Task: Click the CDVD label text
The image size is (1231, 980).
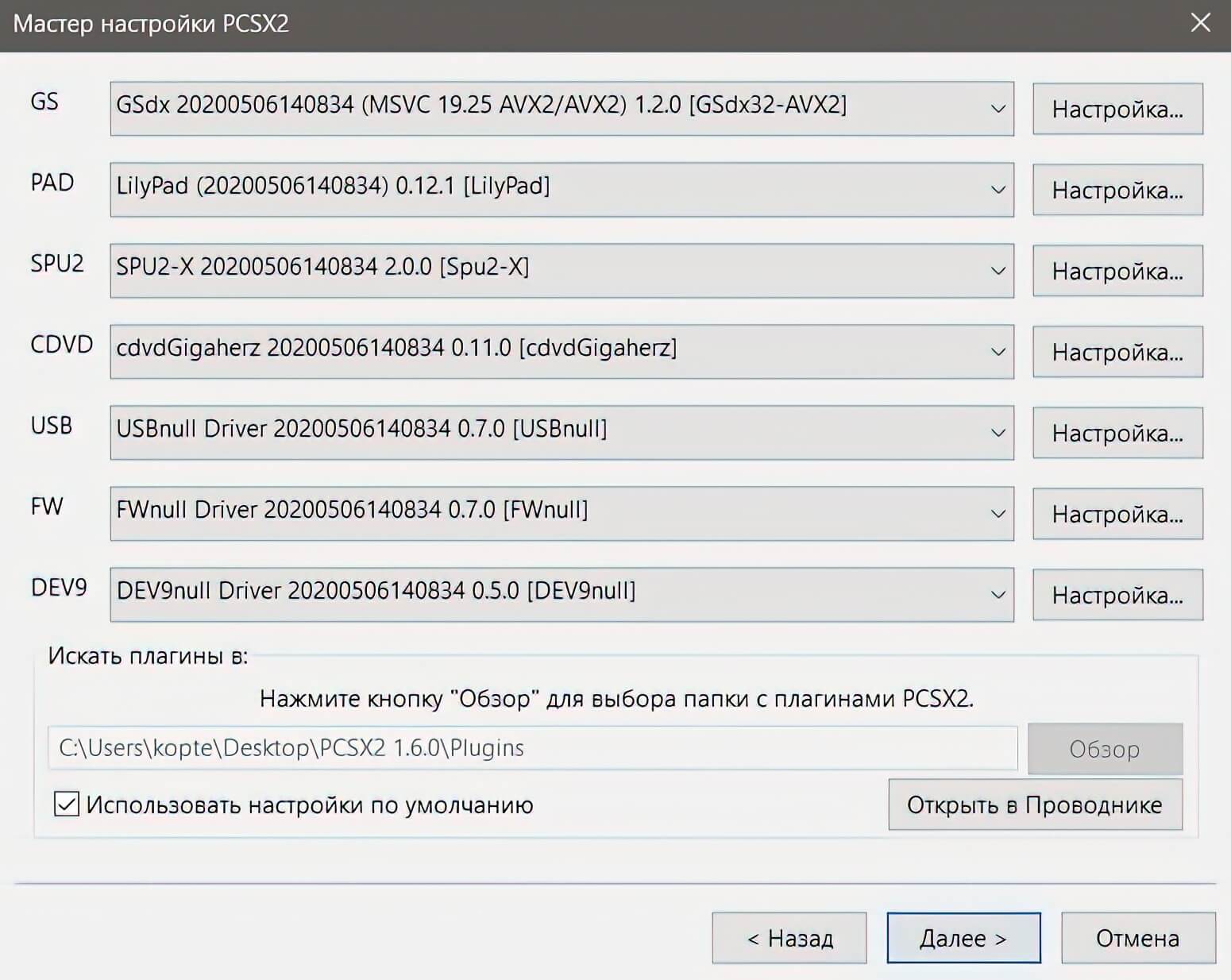Action: point(62,345)
